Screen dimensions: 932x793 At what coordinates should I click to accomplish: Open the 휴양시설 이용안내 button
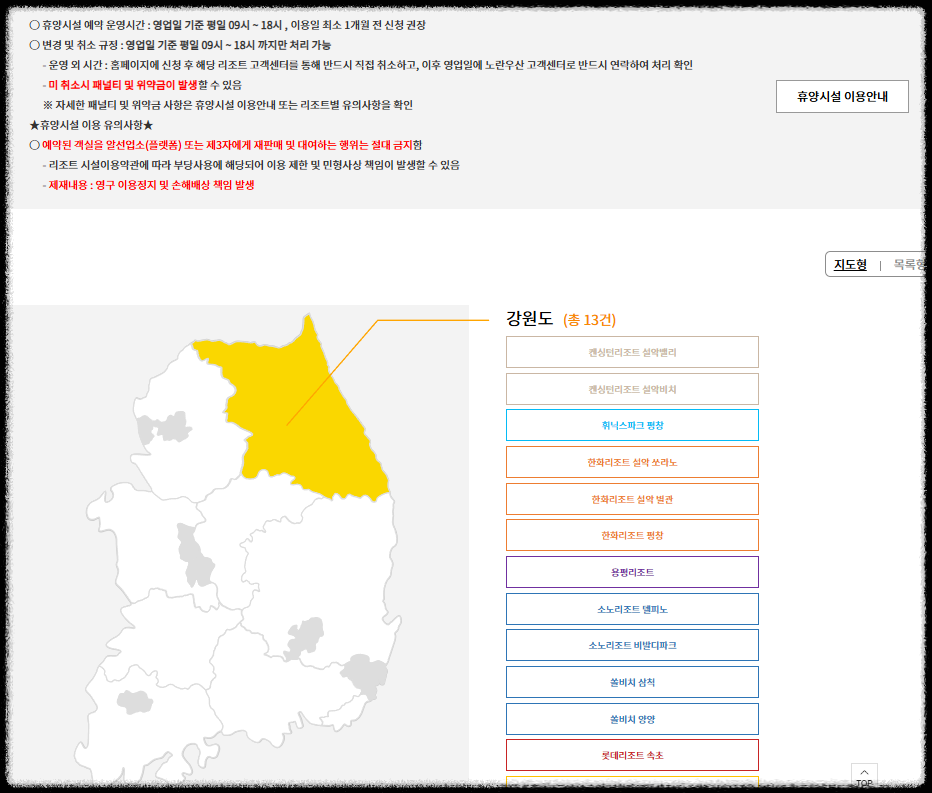pyautogui.click(x=842, y=96)
